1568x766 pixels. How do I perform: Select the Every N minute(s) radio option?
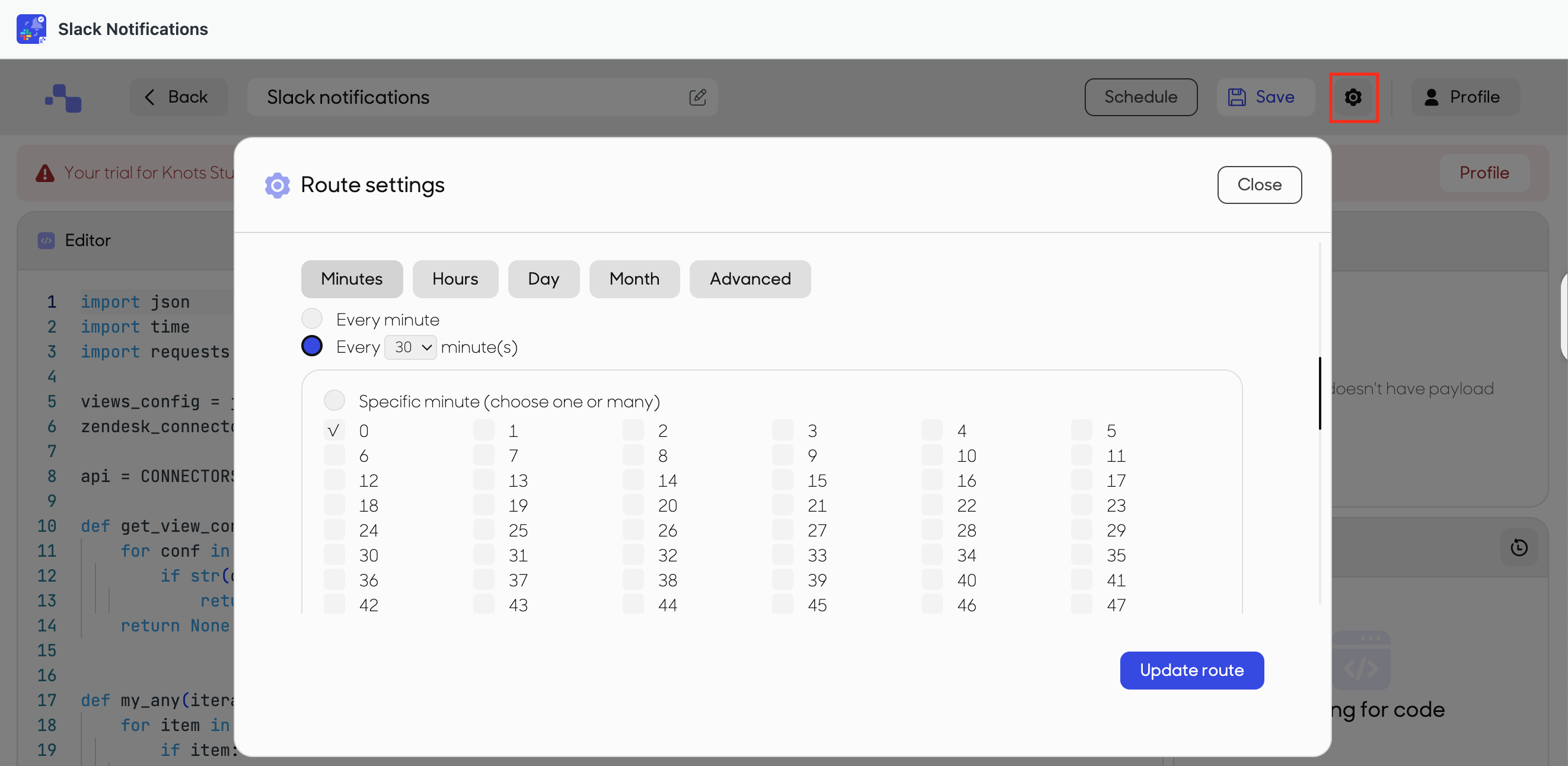[x=313, y=346]
